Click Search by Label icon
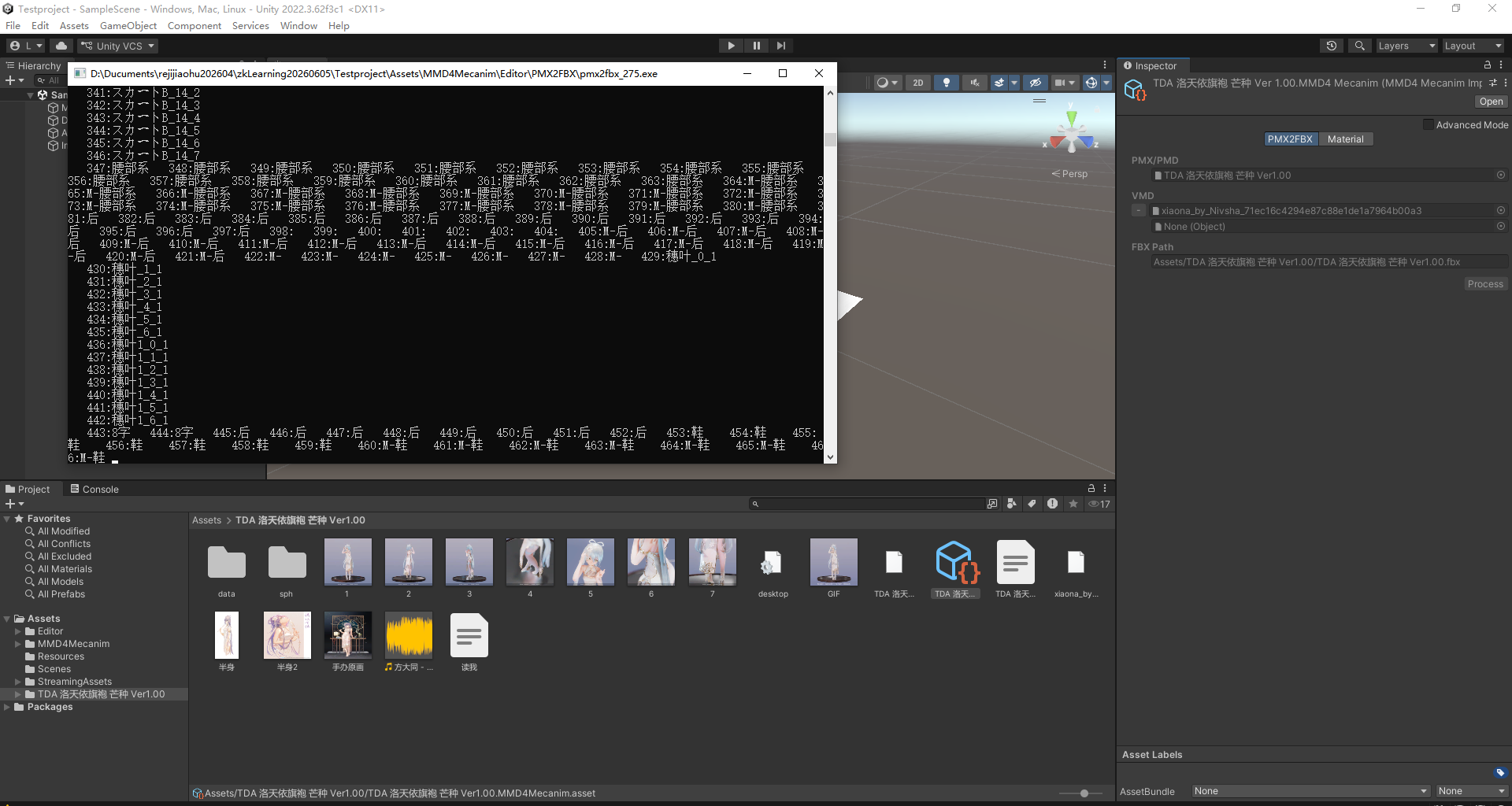Viewport: 1512px width, 806px height. tap(1032, 504)
